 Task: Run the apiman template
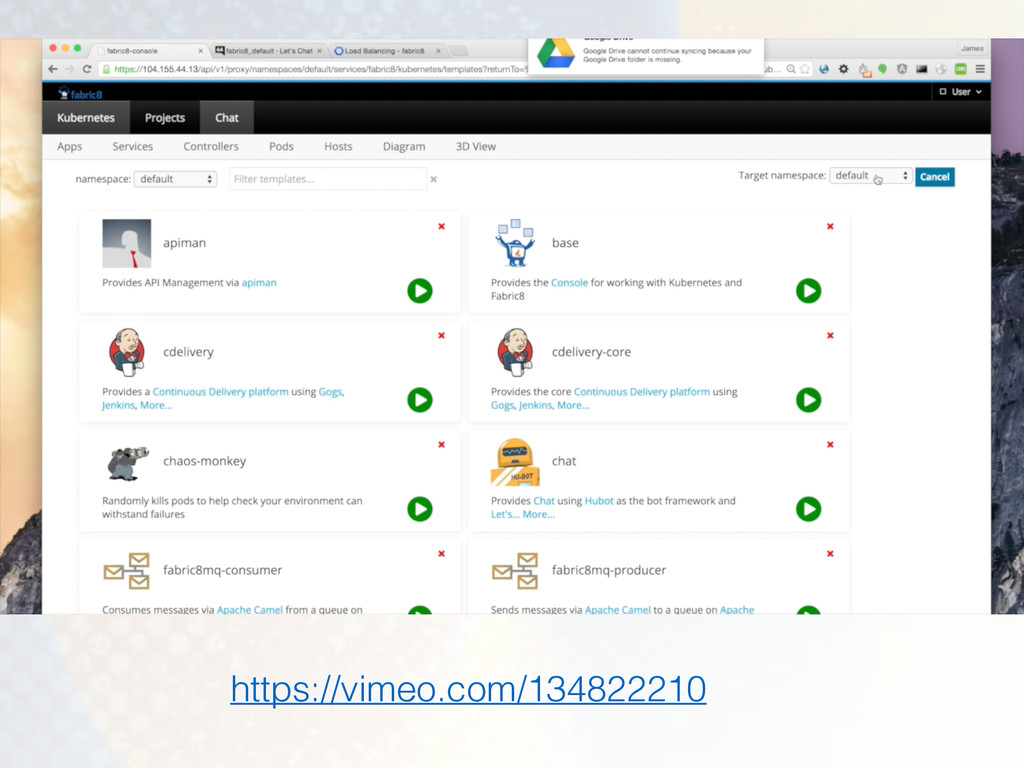tap(420, 291)
